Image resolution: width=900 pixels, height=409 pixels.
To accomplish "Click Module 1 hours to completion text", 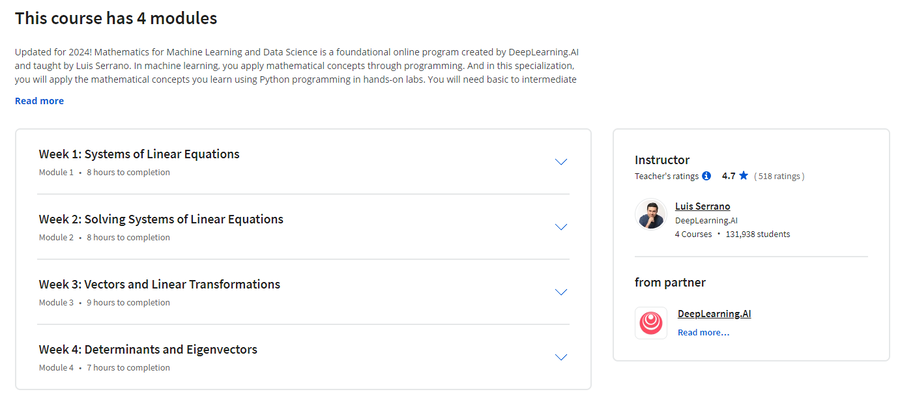I will coord(104,172).
